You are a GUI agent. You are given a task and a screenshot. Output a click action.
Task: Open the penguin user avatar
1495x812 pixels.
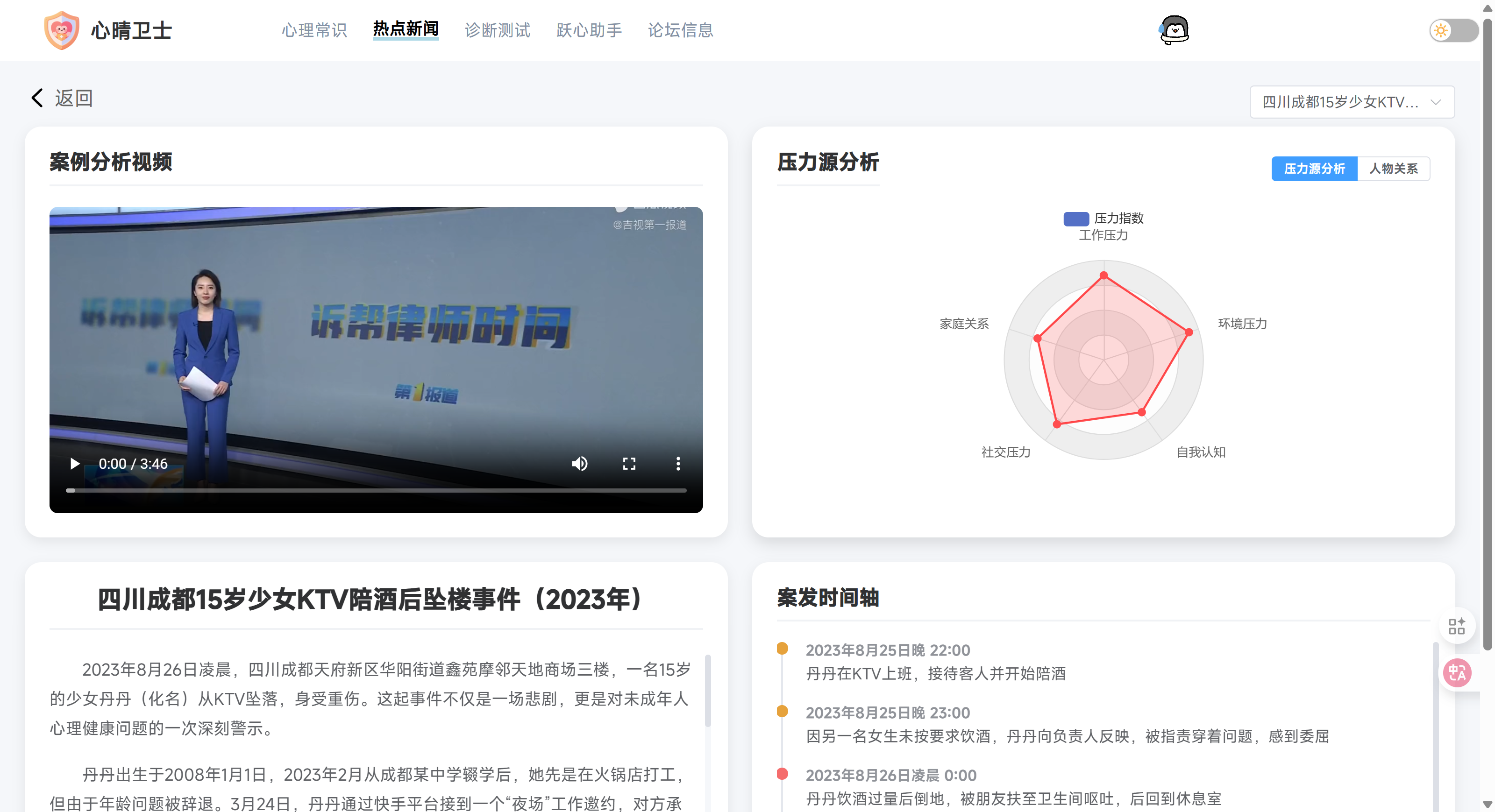click(1174, 30)
